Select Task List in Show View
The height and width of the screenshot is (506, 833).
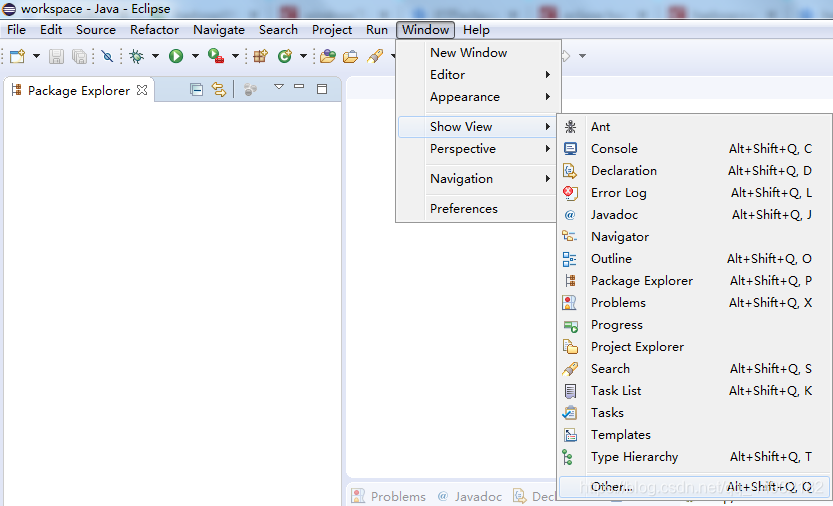[694, 391]
